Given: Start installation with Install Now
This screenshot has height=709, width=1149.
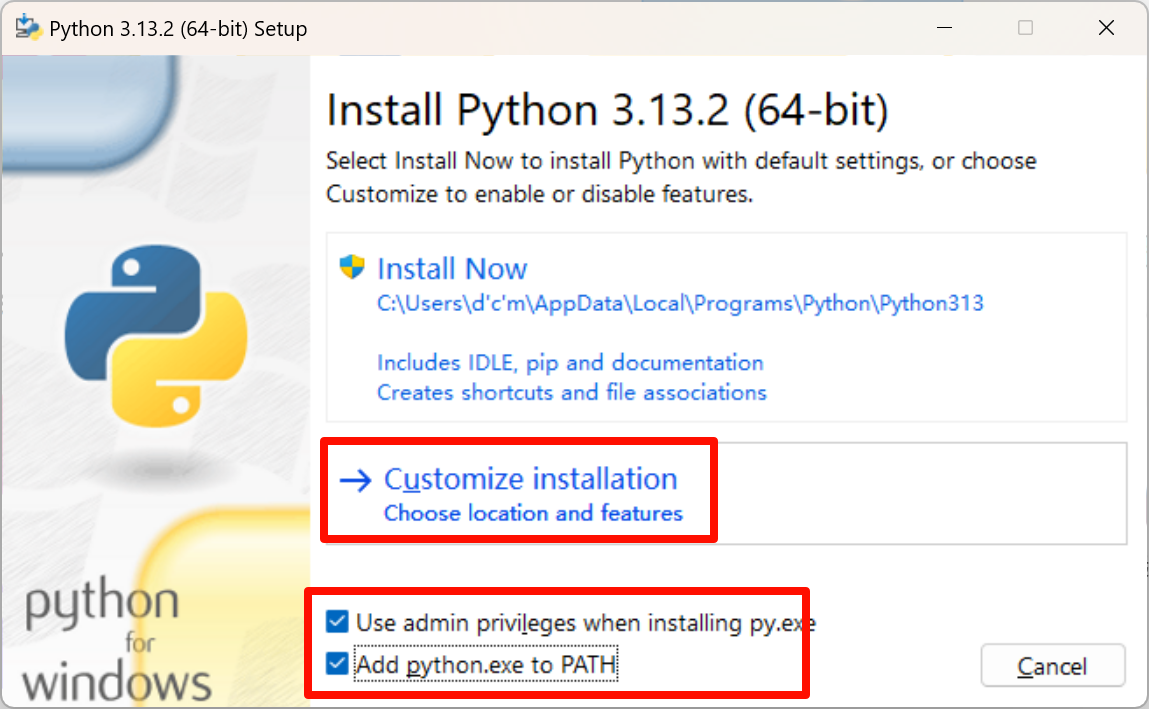Looking at the screenshot, I should click(x=452, y=269).
